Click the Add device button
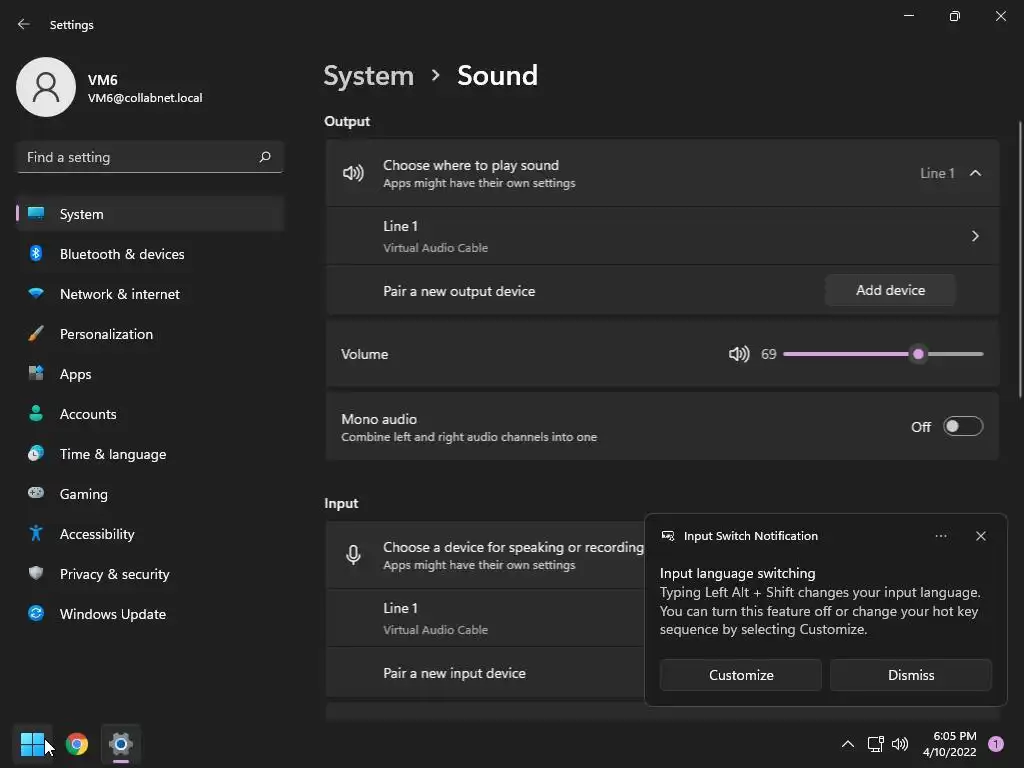 pyautogui.click(x=890, y=290)
